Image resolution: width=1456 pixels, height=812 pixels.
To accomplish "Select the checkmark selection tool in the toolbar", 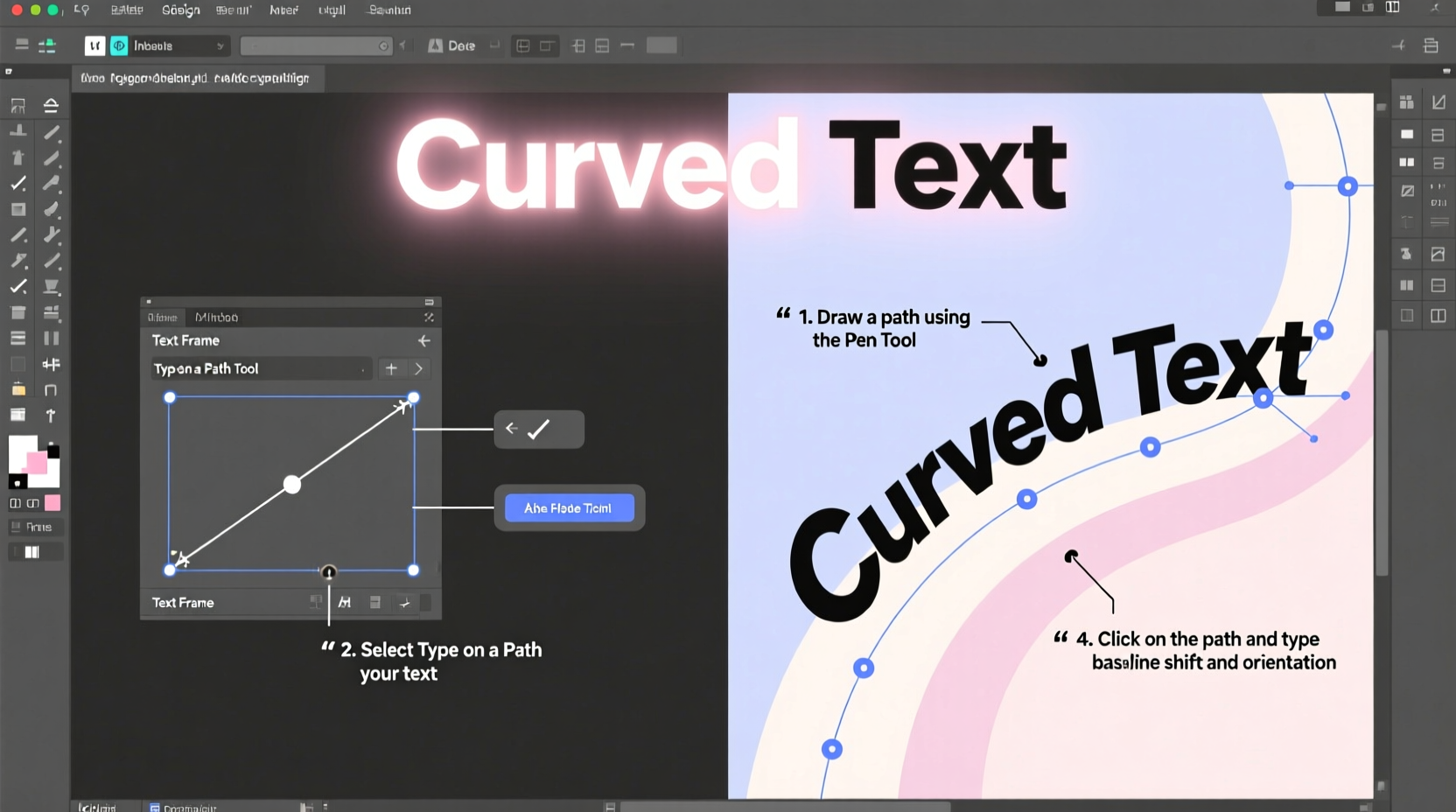I will (x=17, y=184).
